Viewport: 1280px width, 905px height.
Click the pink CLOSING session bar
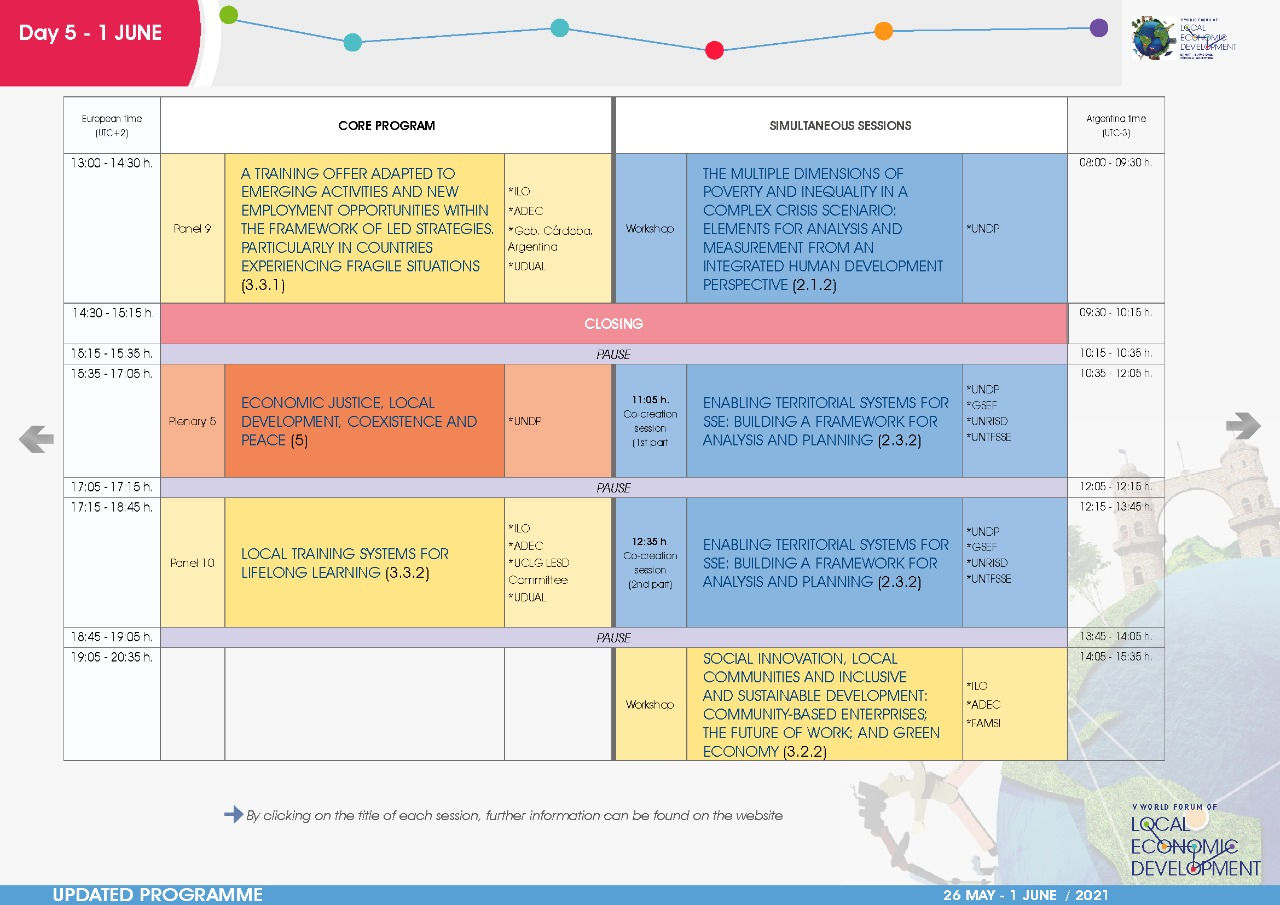click(x=613, y=324)
